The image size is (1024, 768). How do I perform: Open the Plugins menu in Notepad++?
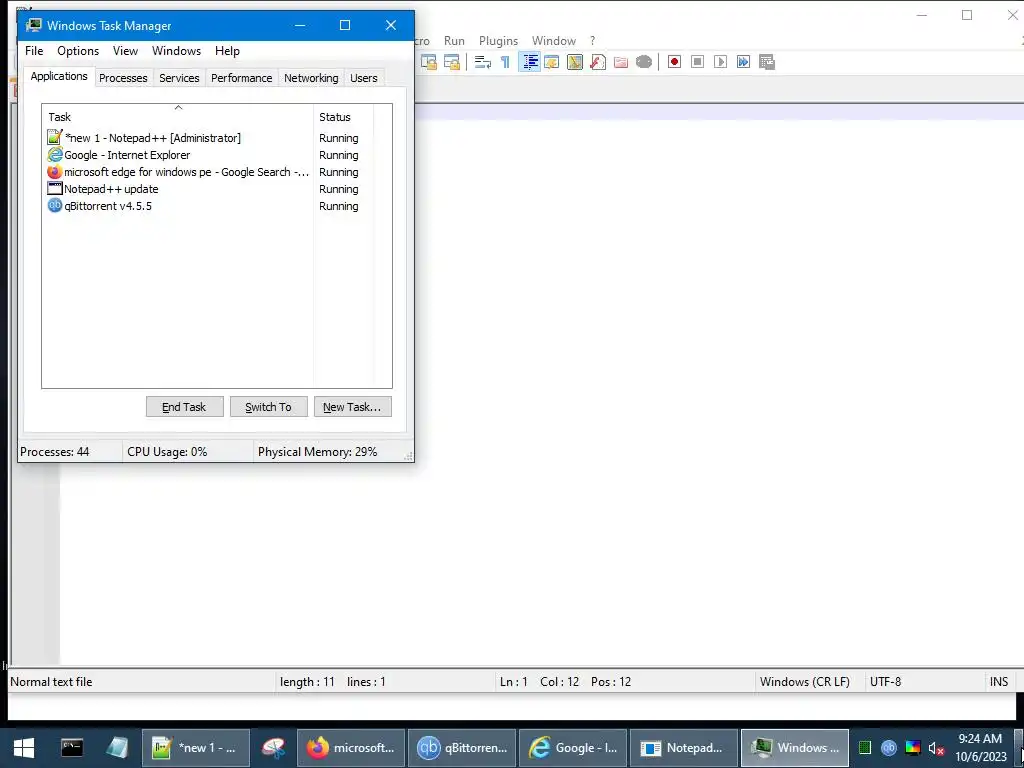coord(498,40)
